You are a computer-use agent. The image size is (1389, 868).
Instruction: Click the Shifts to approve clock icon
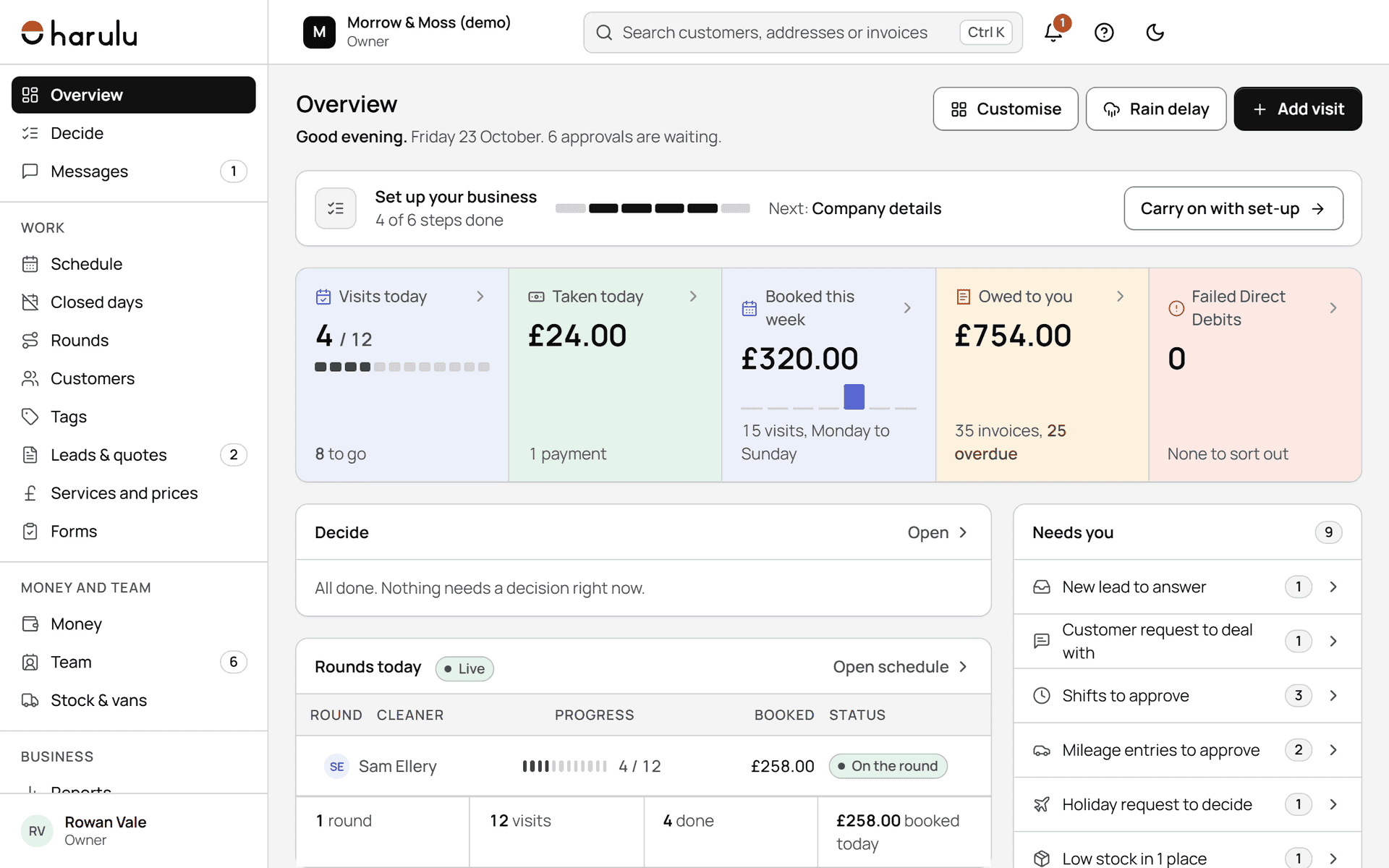(x=1042, y=696)
